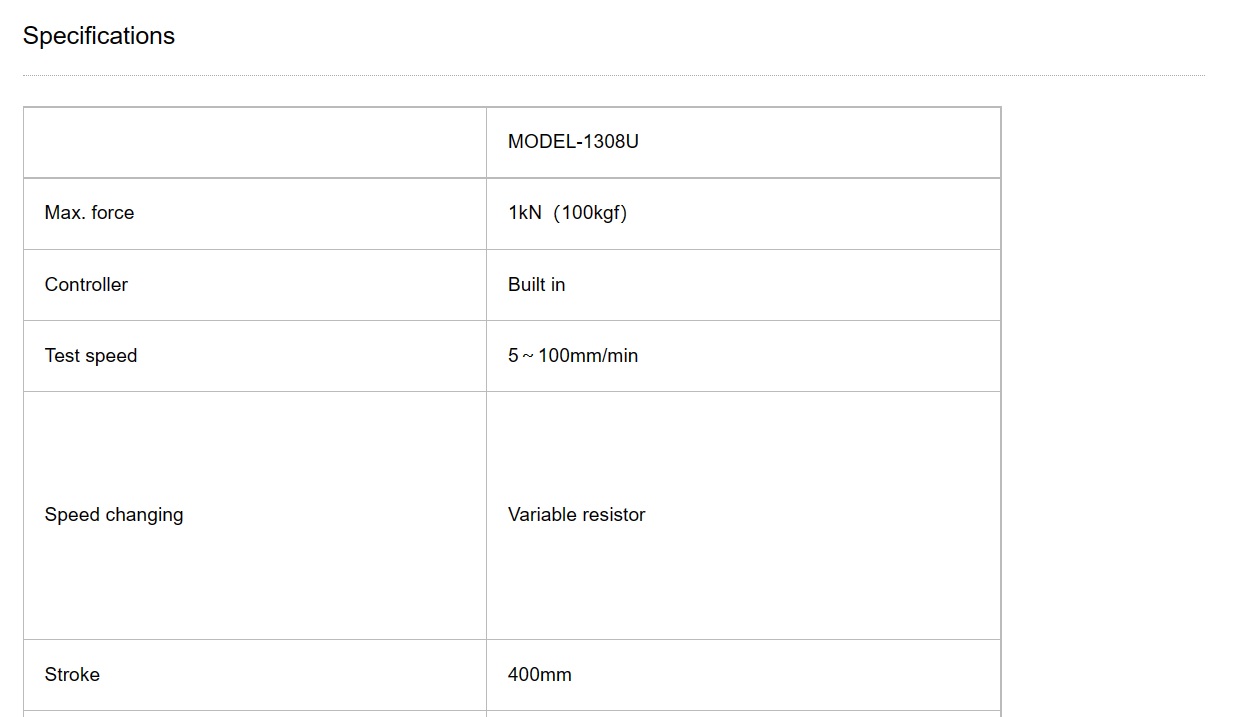Select the MODEL-1308U column header
The height and width of the screenshot is (717, 1243).
[x=573, y=142]
